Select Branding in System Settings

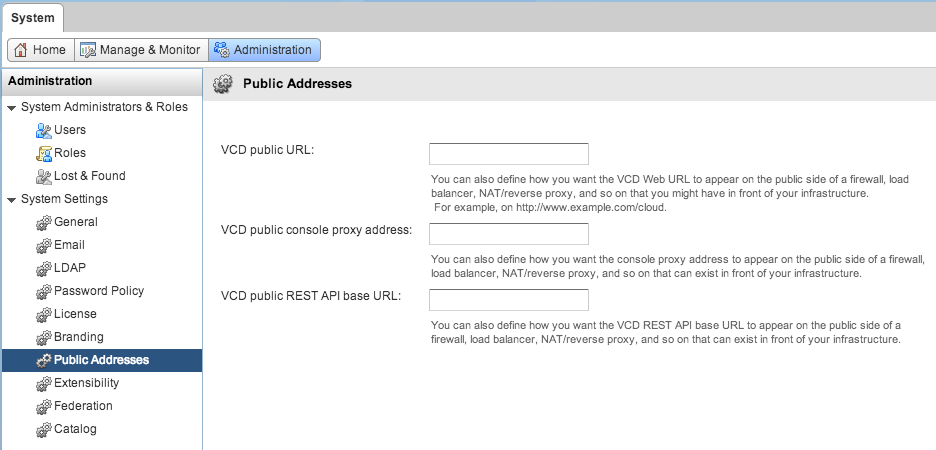coord(78,337)
